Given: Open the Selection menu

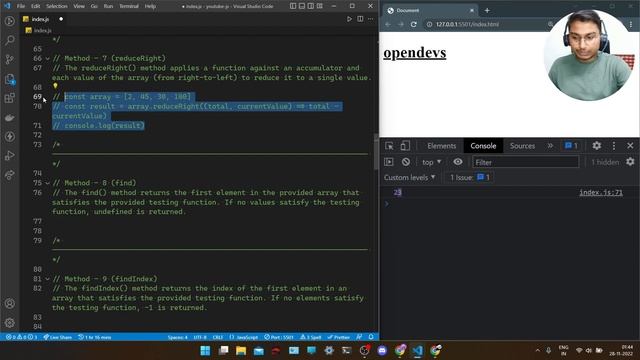Looking at the screenshot, I should 57,6.
